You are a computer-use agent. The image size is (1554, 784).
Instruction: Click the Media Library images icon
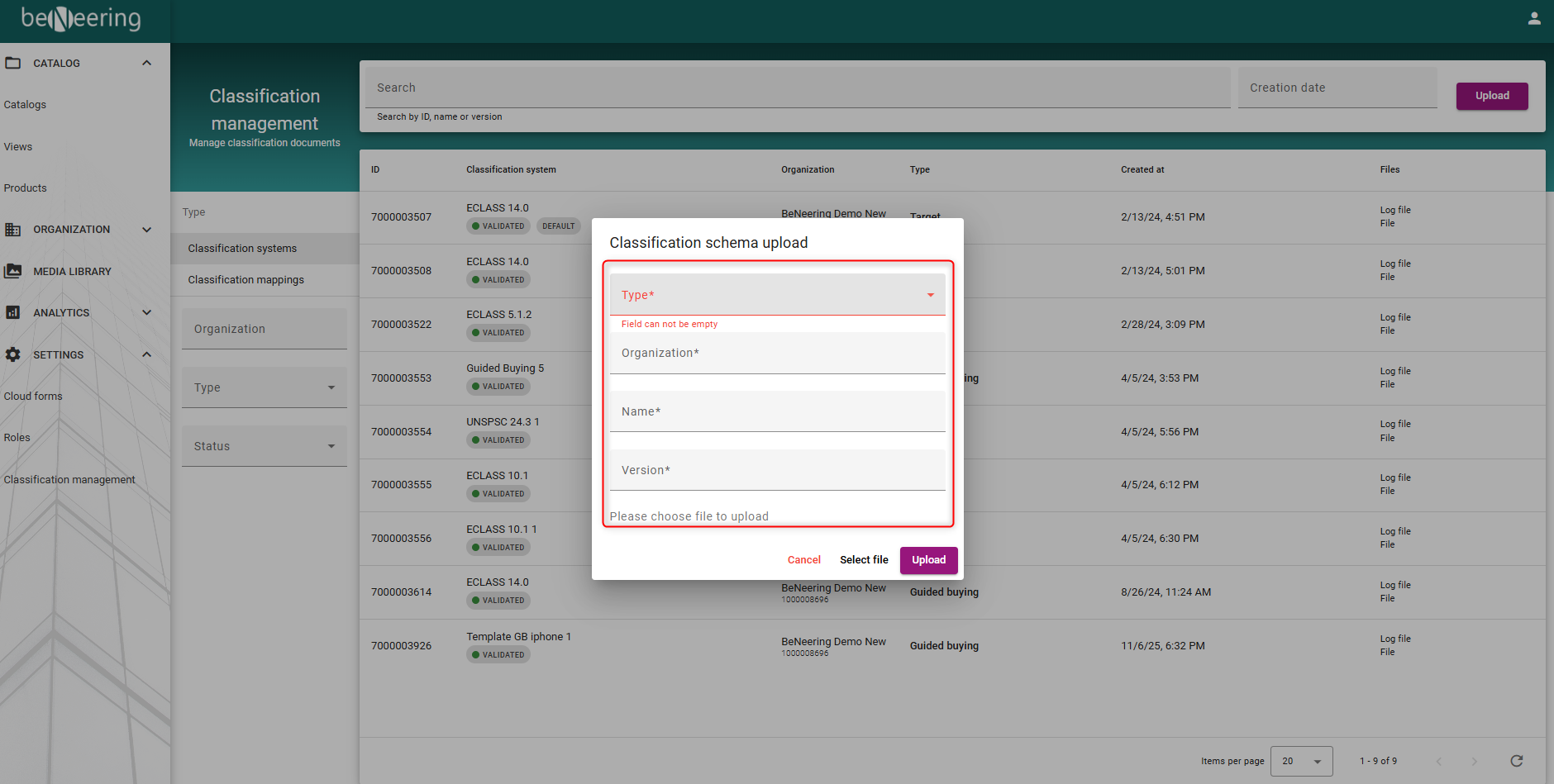point(13,271)
